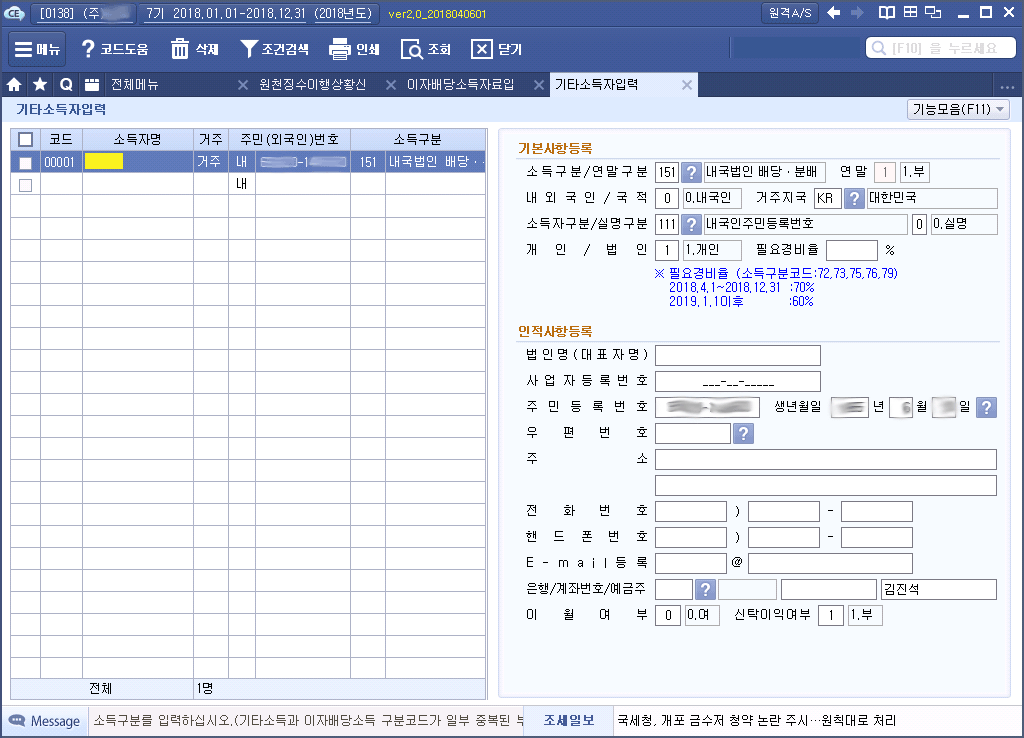Open the favorites star icon
Screen dimensions: 1024x738
pyautogui.click(x=40, y=85)
